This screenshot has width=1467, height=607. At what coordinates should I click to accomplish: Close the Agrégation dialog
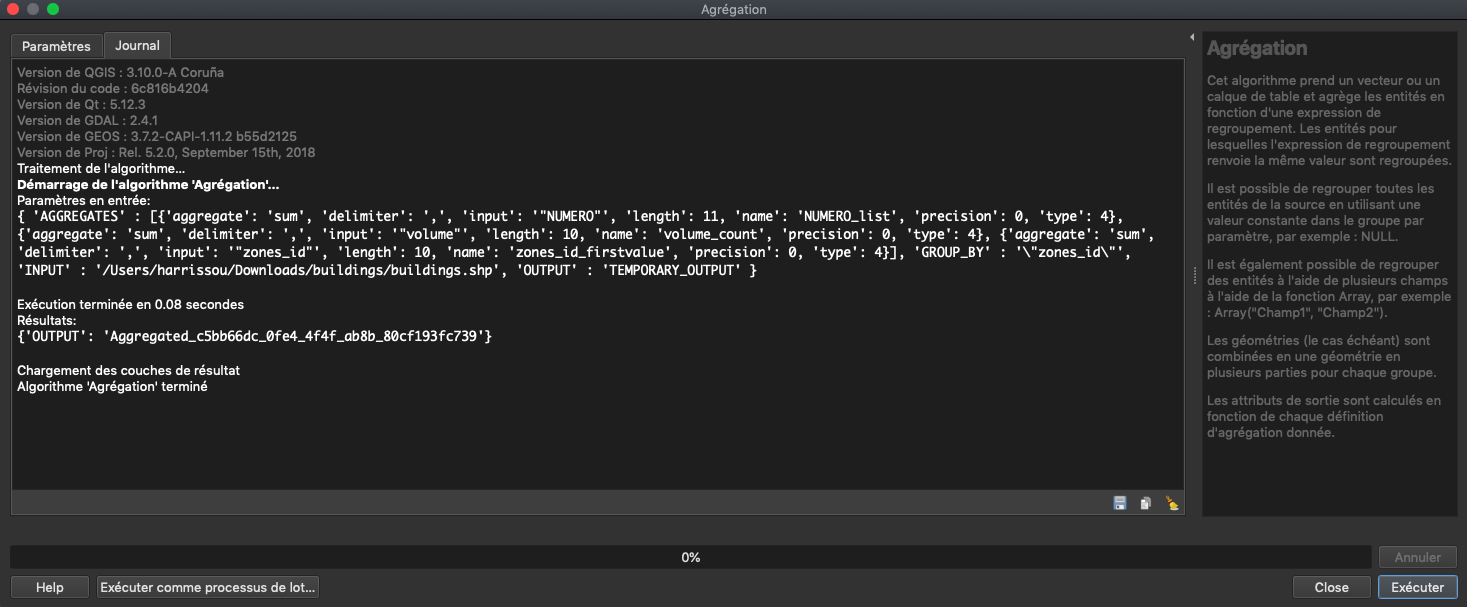1332,587
